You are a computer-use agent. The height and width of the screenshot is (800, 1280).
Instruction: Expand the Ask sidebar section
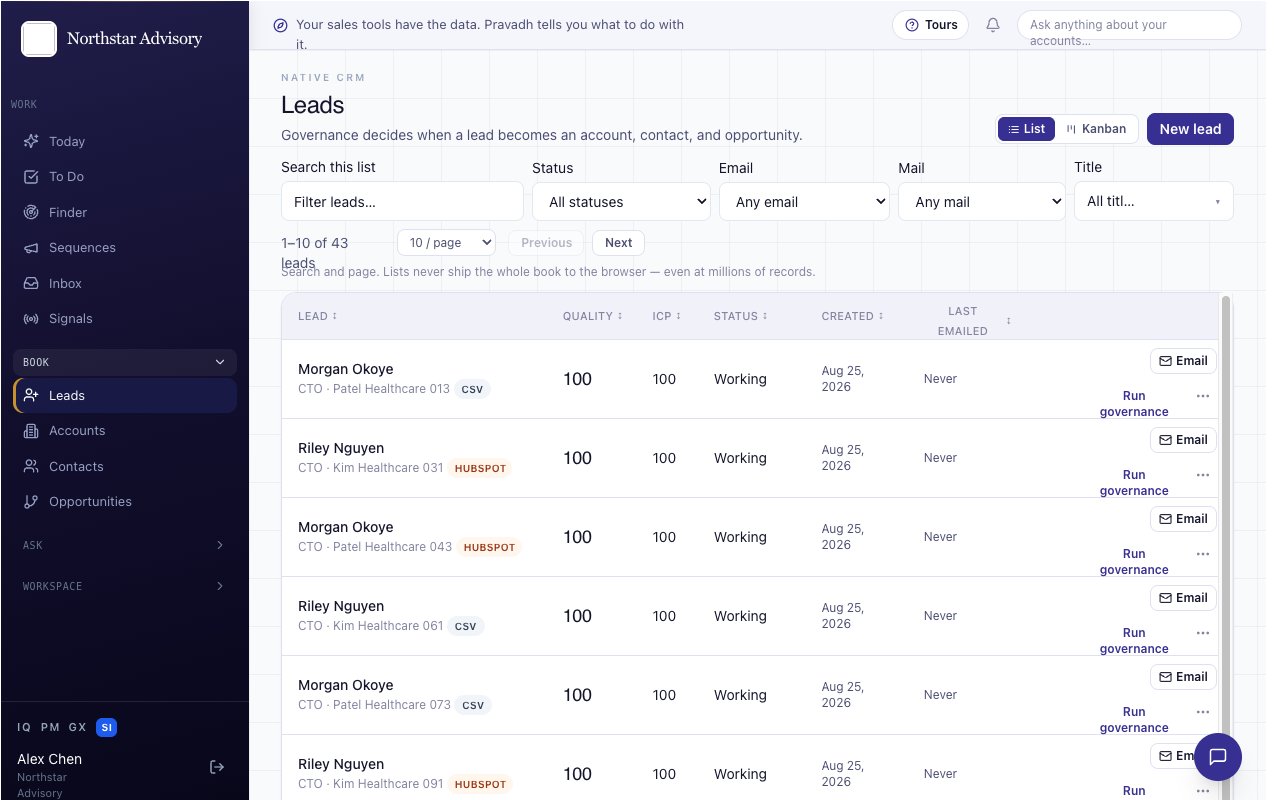point(125,545)
